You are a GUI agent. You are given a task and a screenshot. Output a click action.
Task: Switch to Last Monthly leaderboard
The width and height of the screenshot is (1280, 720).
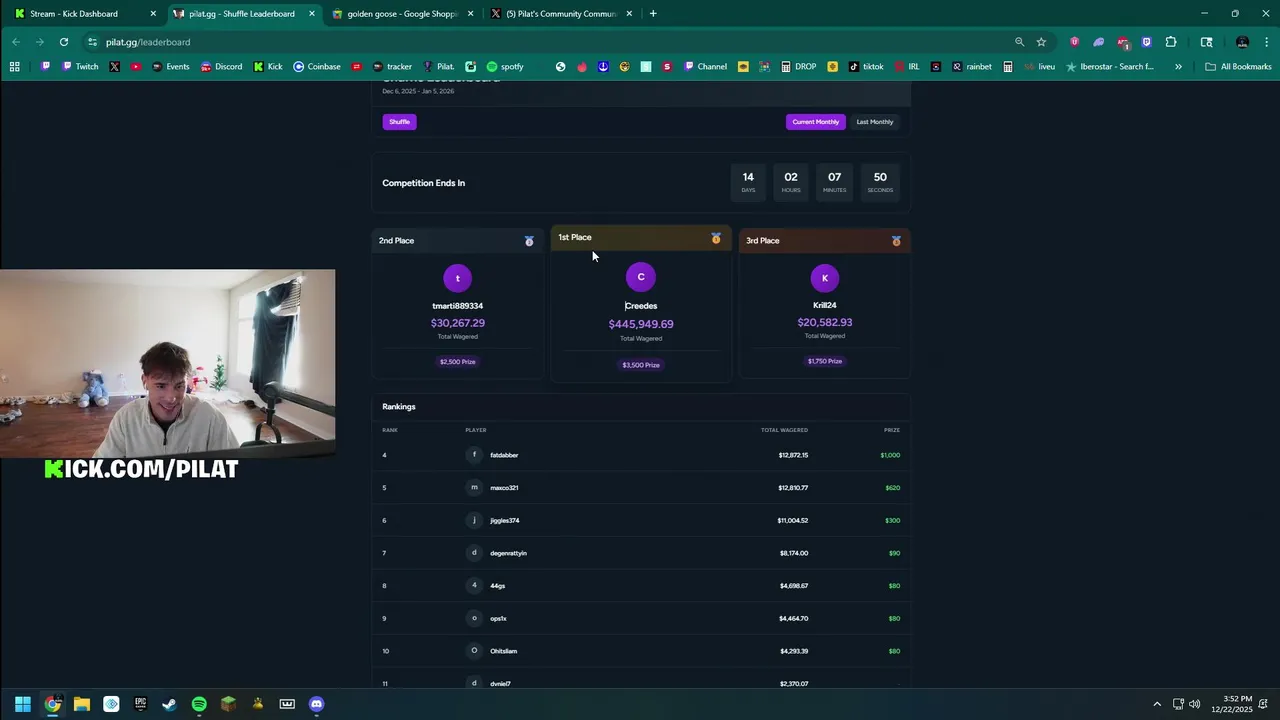[x=875, y=122]
